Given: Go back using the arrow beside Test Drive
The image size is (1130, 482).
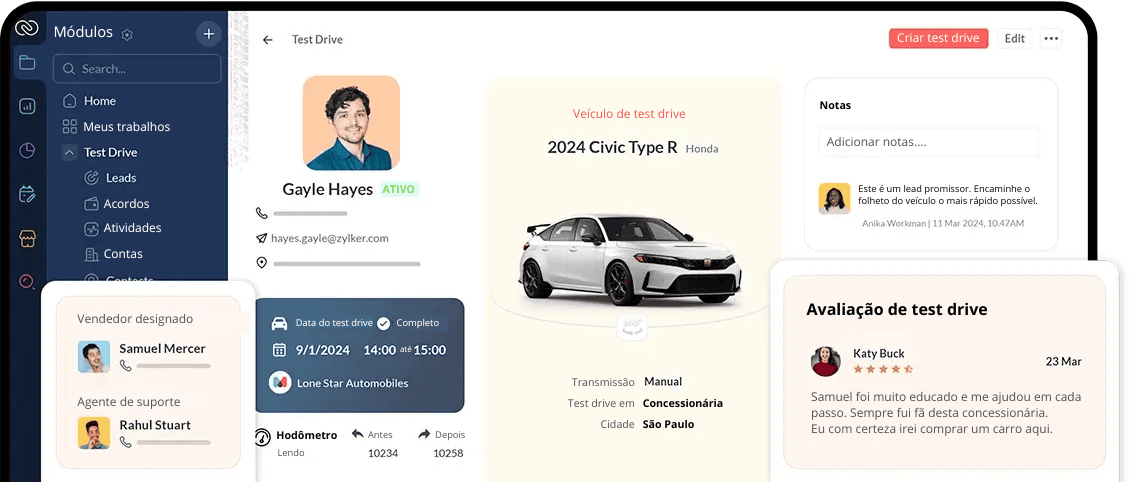Looking at the screenshot, I should (x=268, y=40).
